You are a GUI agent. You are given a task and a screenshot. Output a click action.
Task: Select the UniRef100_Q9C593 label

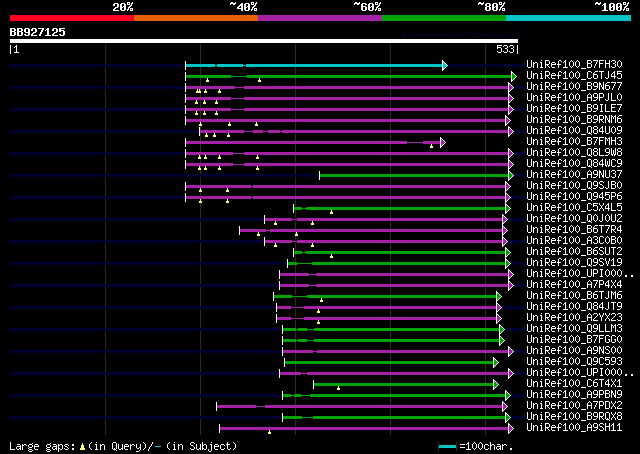574,362
